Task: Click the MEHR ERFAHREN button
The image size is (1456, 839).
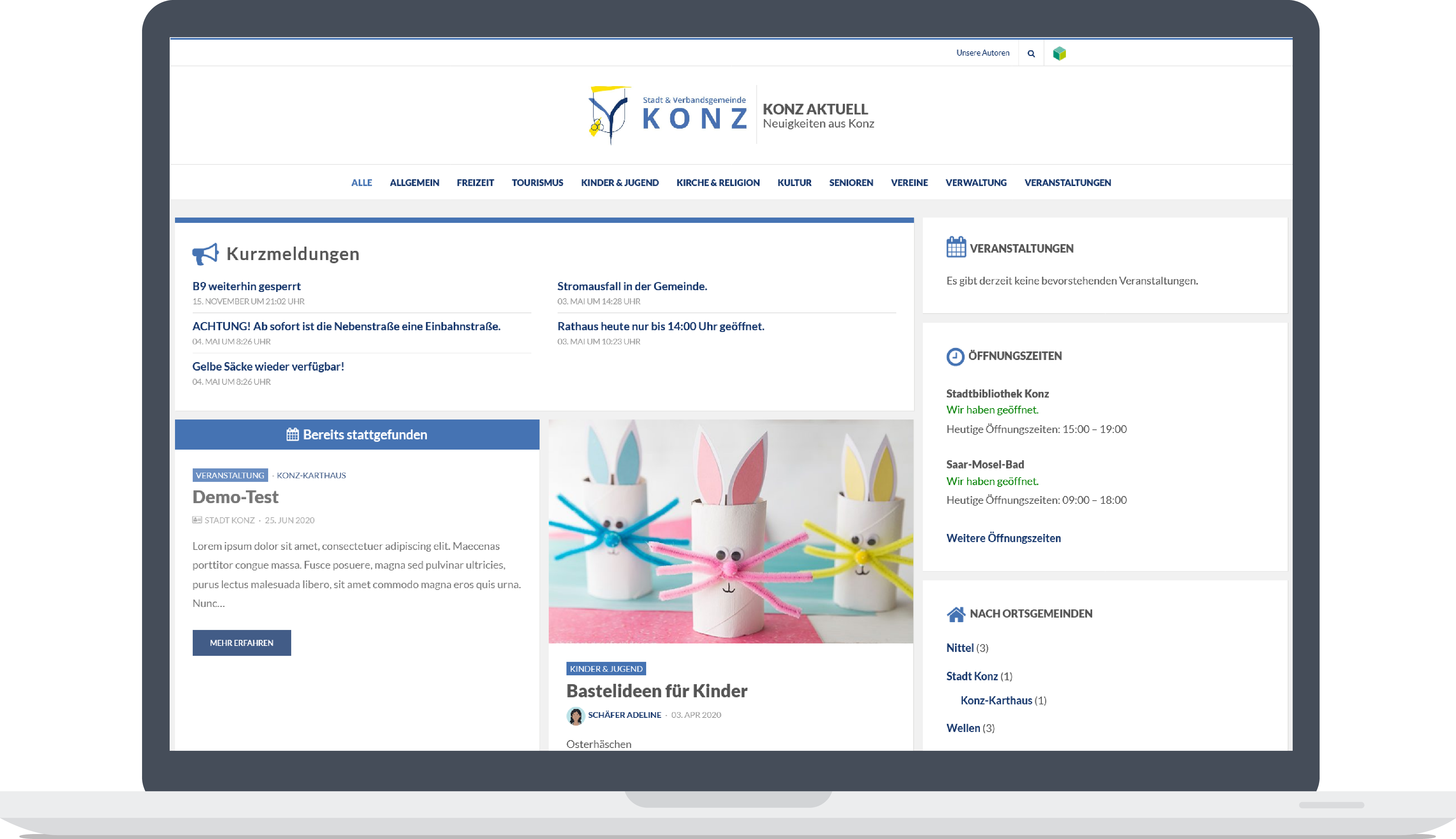Action: click(241, 643)
